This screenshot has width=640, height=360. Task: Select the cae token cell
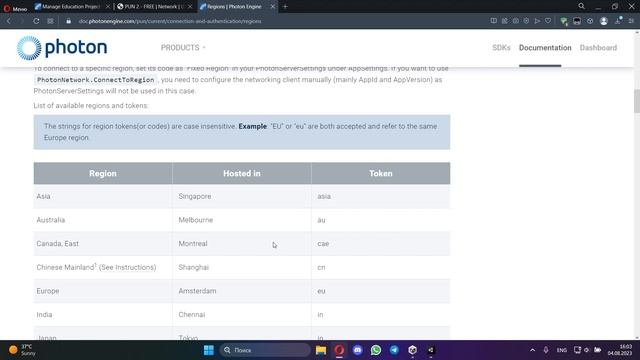click(381, 244)
